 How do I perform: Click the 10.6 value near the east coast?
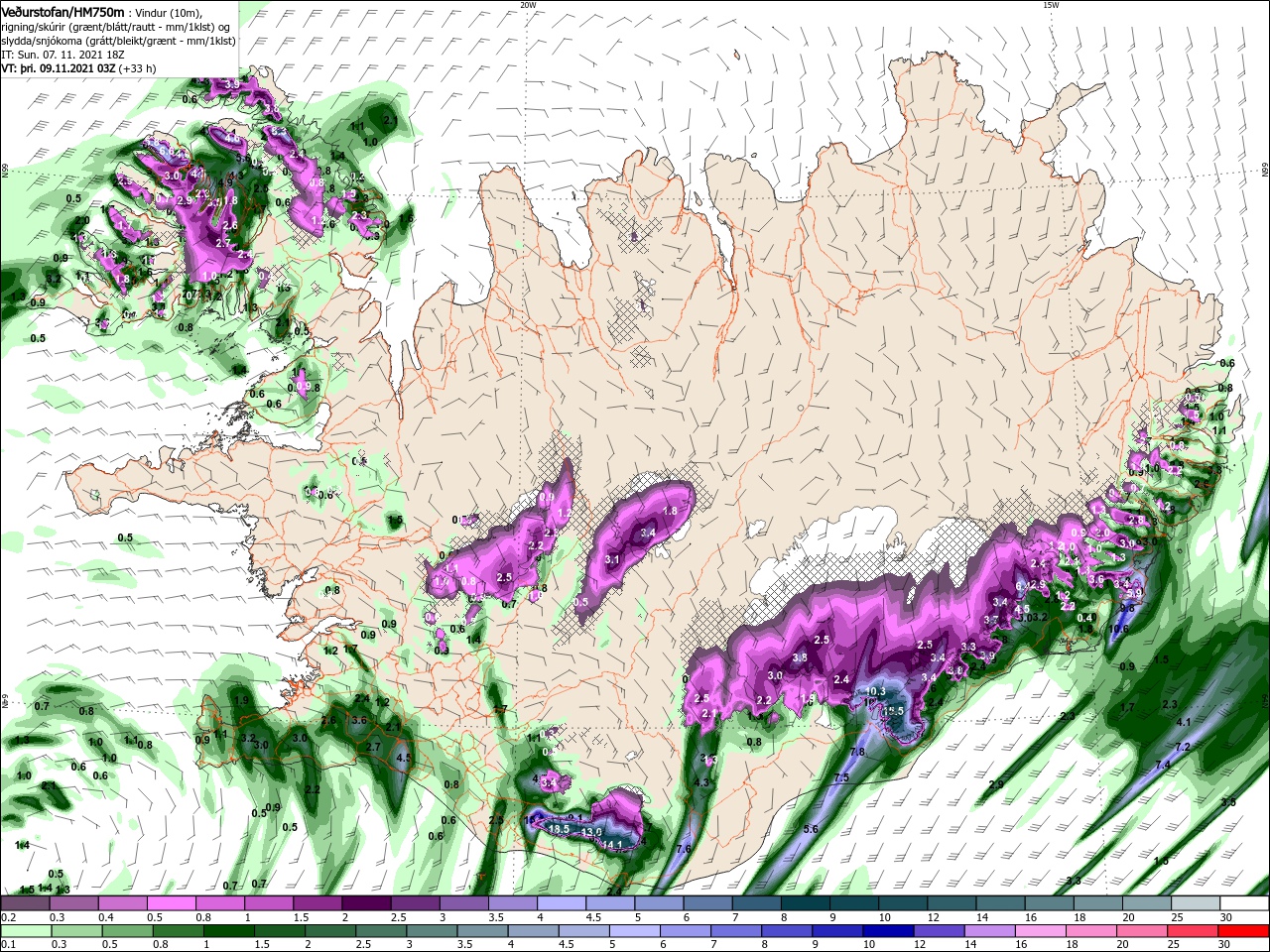point(1119,628)
